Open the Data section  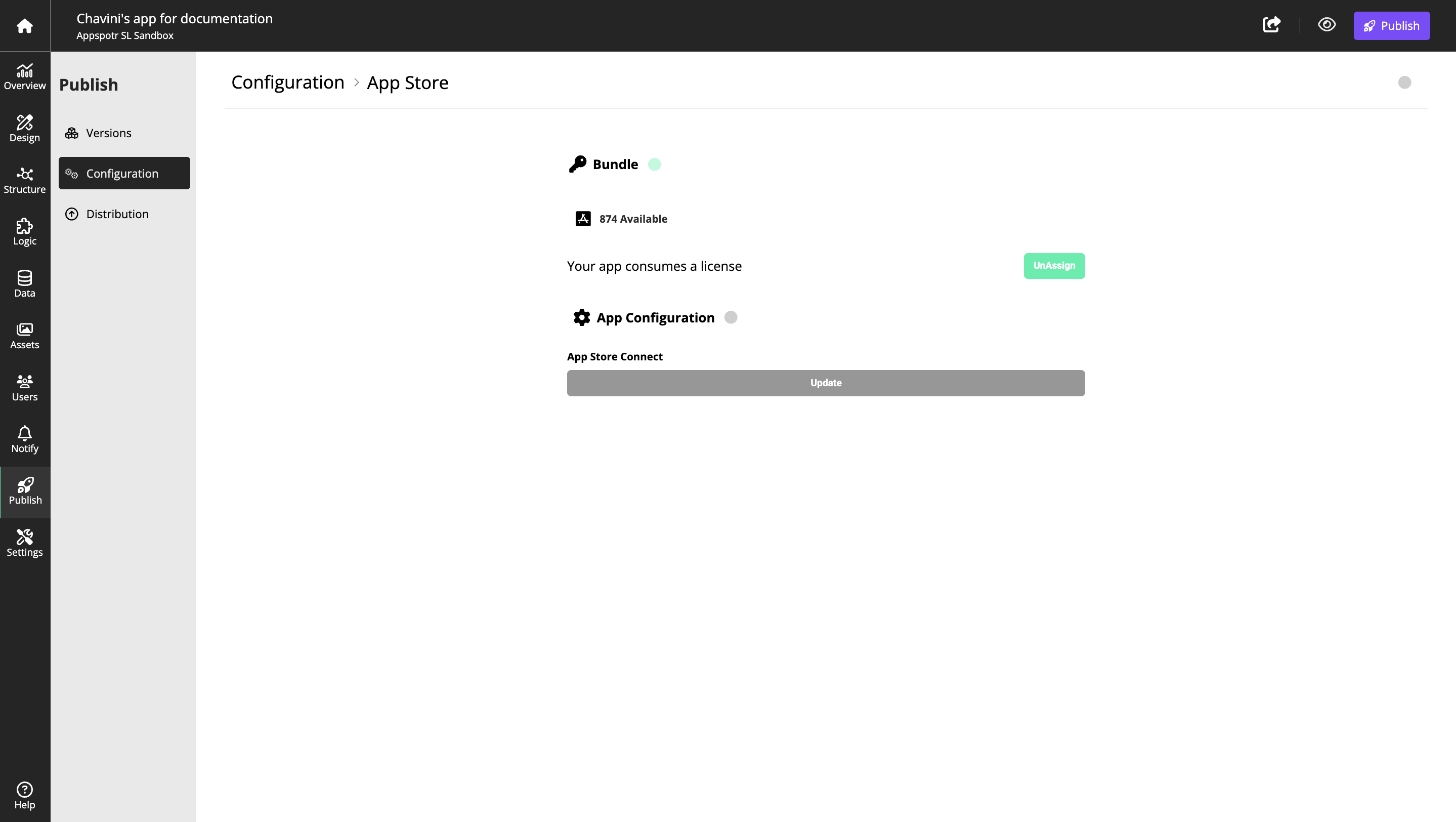[x=24, y=284]
